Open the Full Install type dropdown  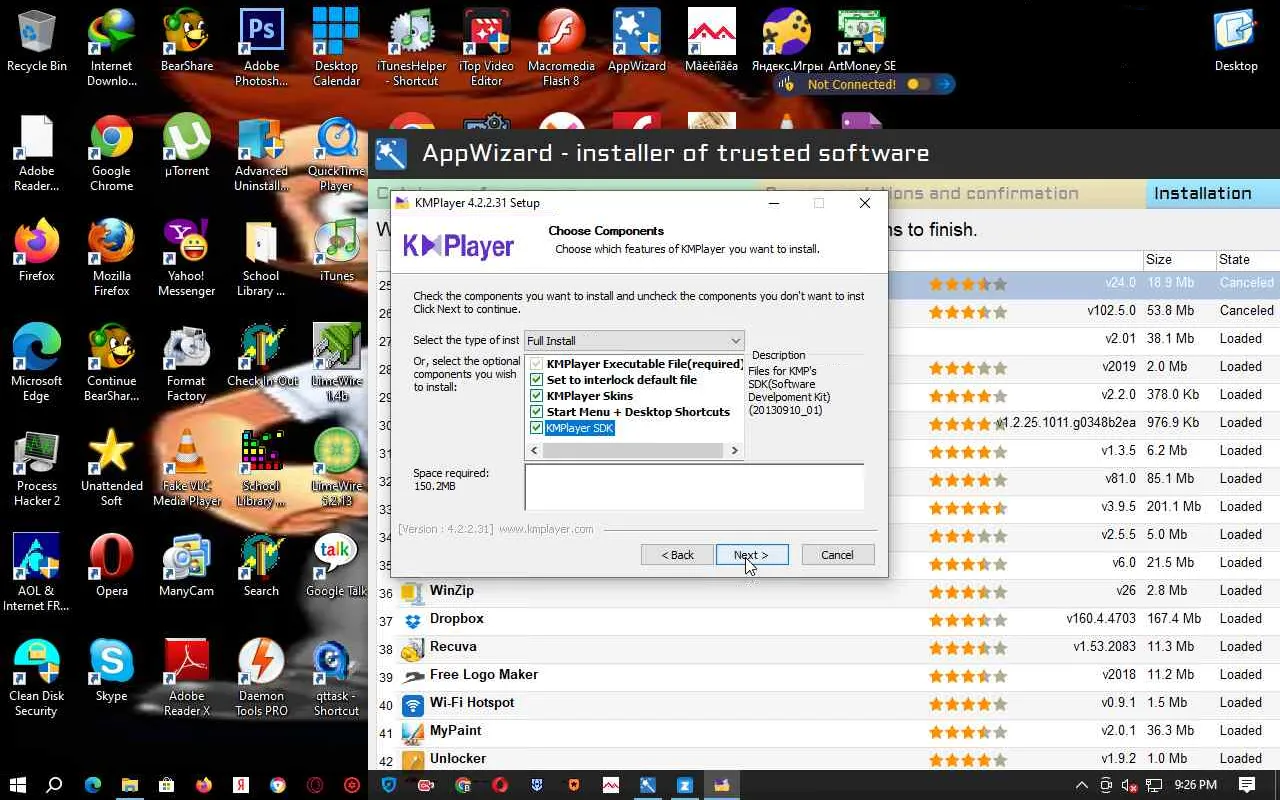point(634,341)
